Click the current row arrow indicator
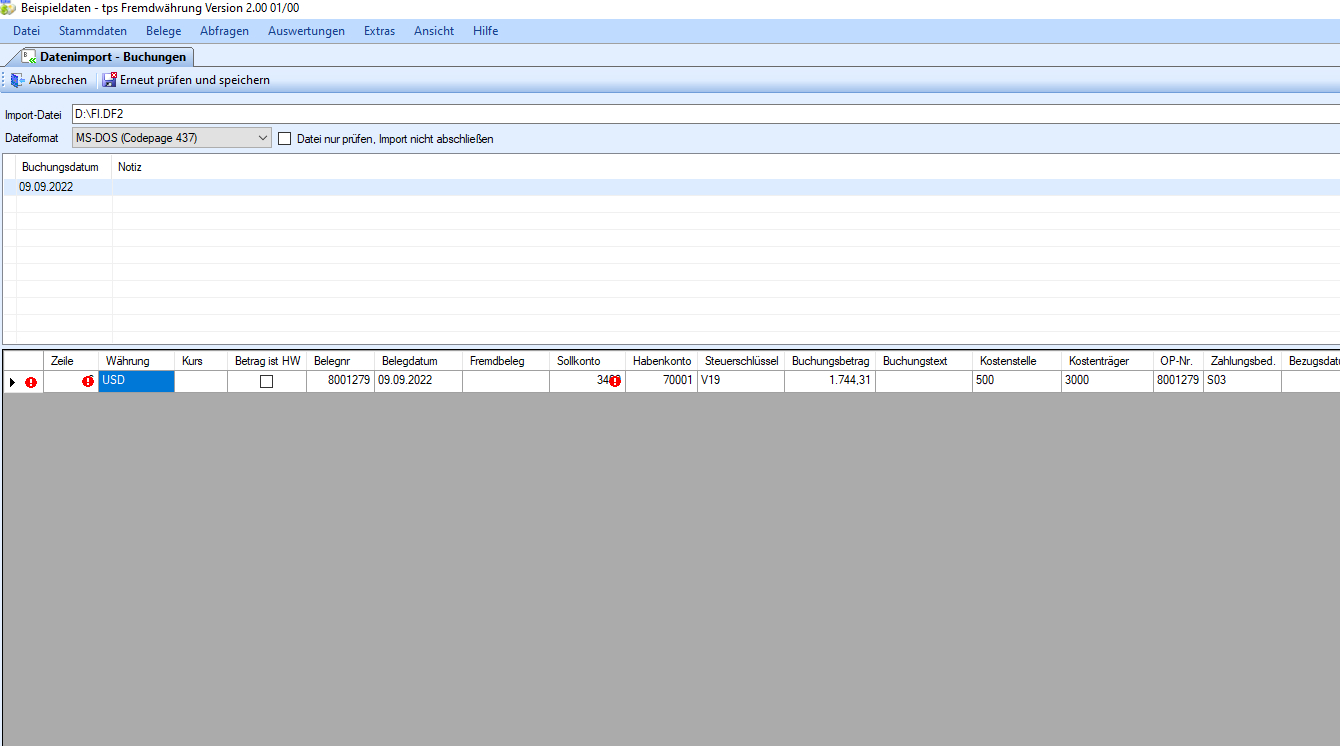This screenshot has height=746, width=1340. 12,382
